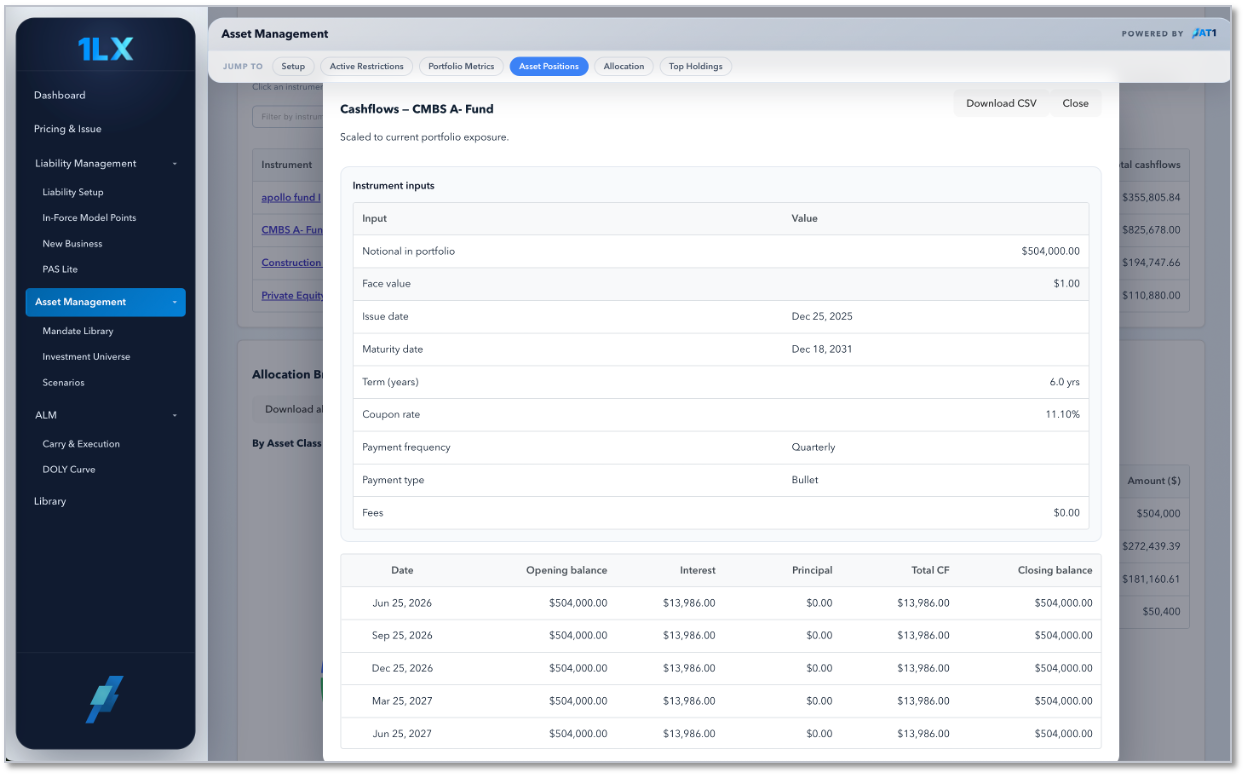Go to Investment Universe
The width and height of the screenshot is (1246, 776).
click(86, 357)
